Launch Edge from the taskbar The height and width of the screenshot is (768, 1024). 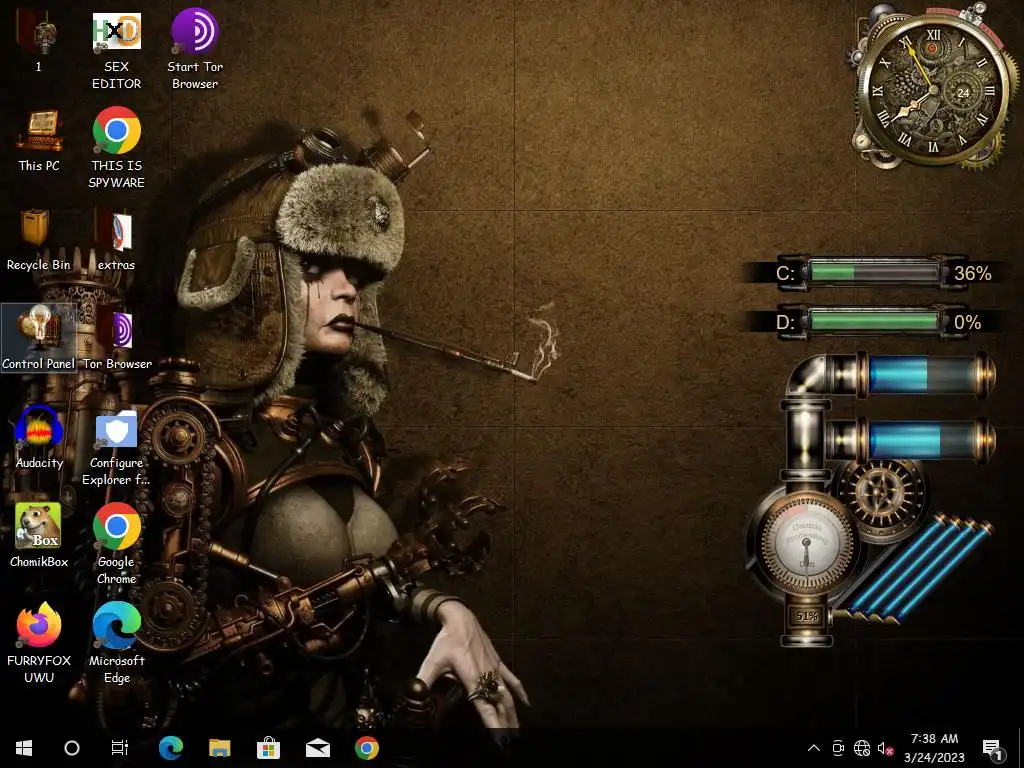pyautogui.click(x=170, y=748)
